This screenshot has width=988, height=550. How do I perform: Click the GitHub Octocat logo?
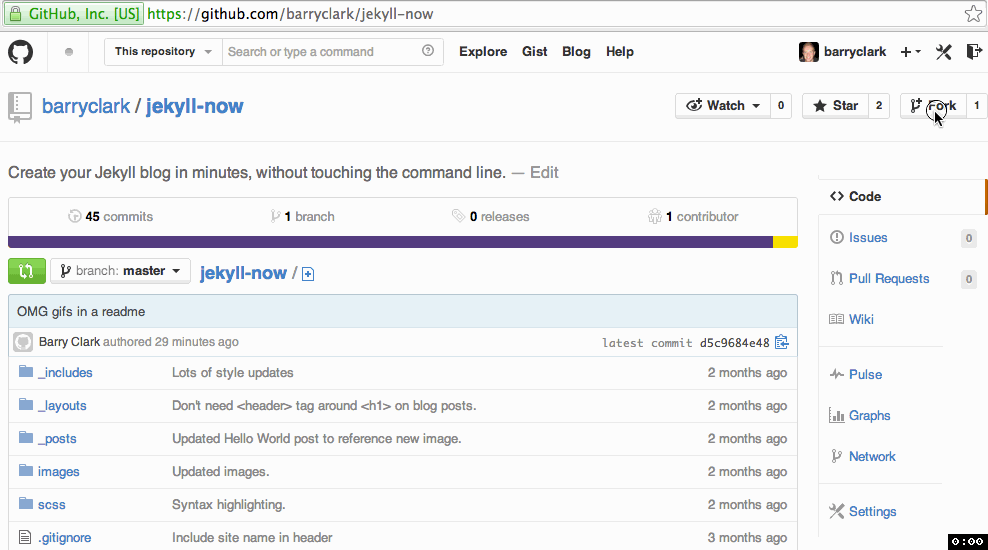coord(20,52)
